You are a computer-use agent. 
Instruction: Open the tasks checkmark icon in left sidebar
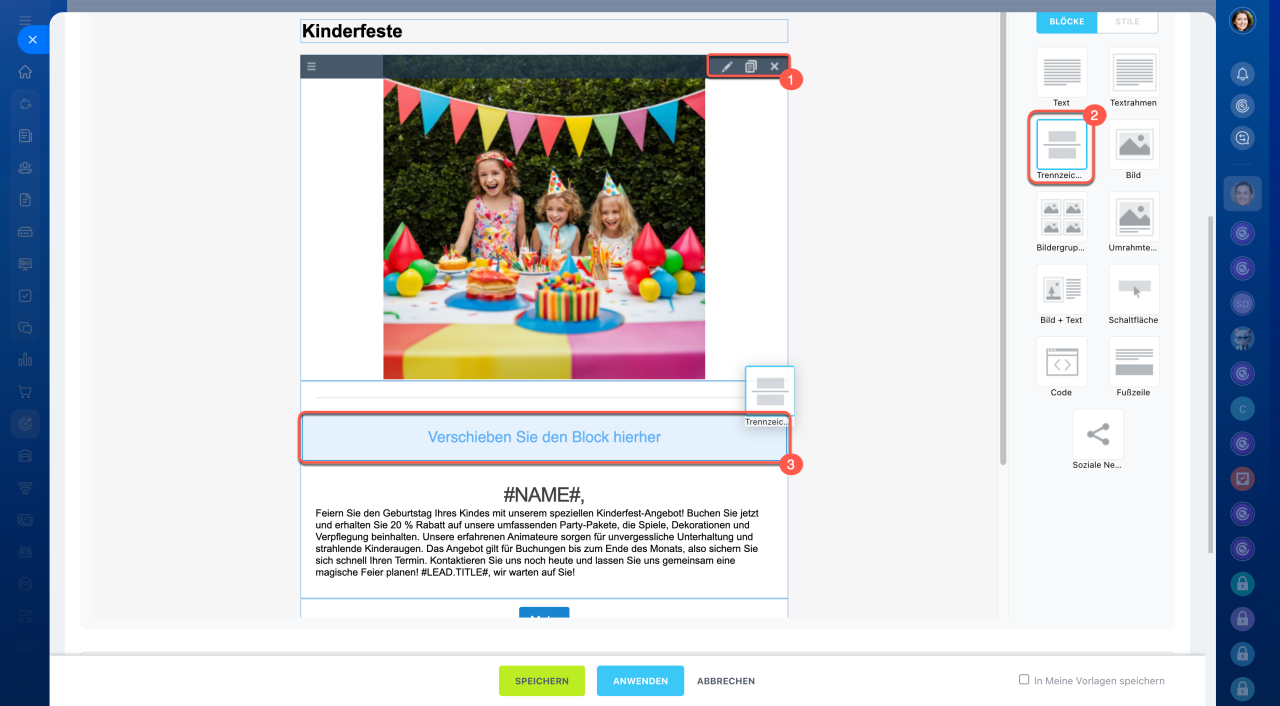pyautogui.click(x=25, y=296)
